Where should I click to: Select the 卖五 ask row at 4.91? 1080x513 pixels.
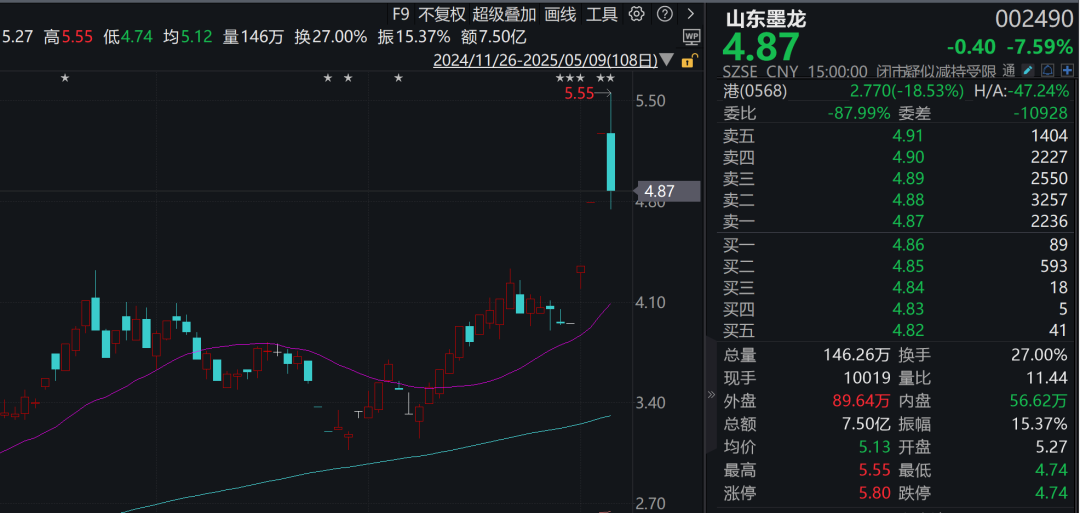point(895,136)
